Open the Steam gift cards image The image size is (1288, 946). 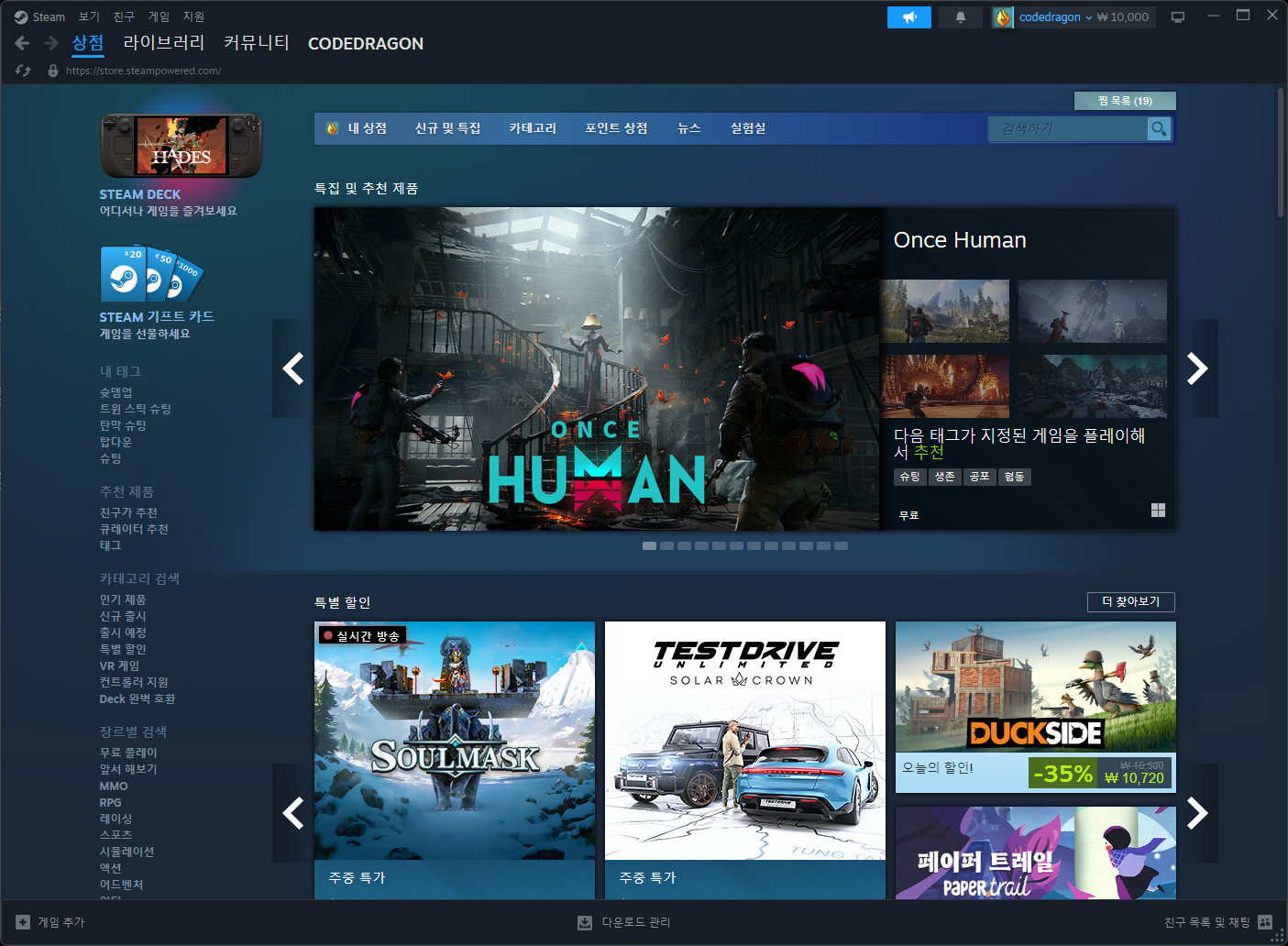152,273
